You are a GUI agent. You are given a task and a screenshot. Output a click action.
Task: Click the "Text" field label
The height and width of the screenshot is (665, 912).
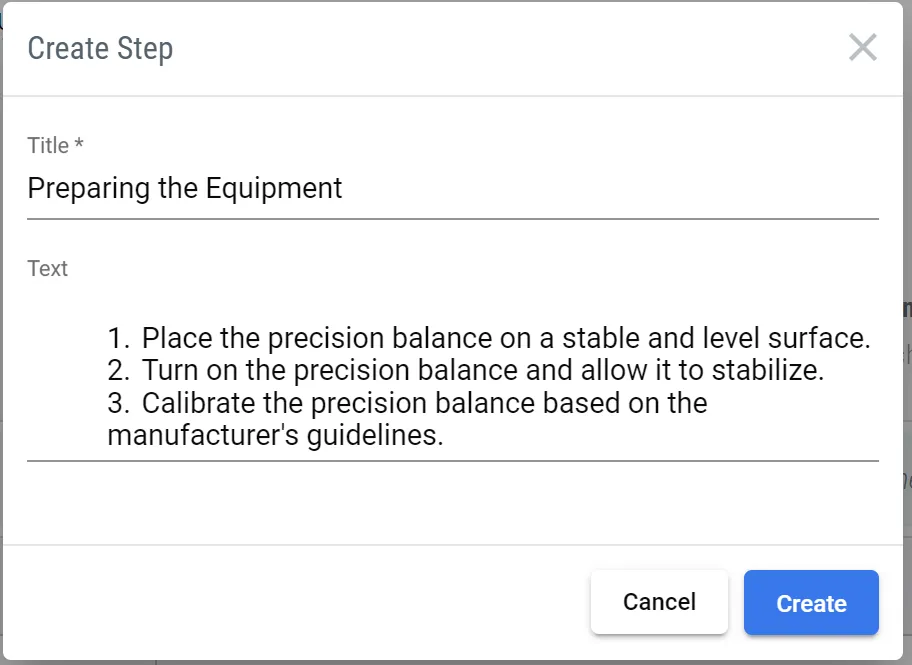(47, 269)
